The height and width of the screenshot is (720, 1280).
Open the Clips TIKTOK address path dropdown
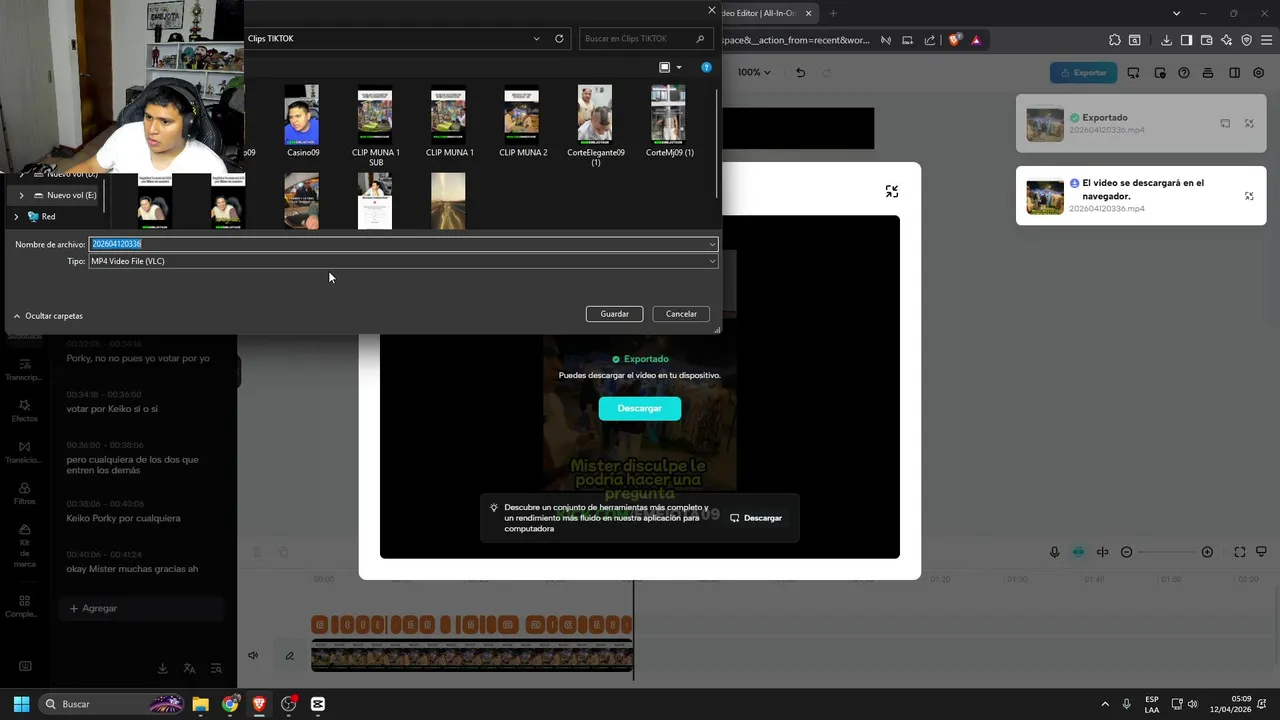(x=537, y=39)
